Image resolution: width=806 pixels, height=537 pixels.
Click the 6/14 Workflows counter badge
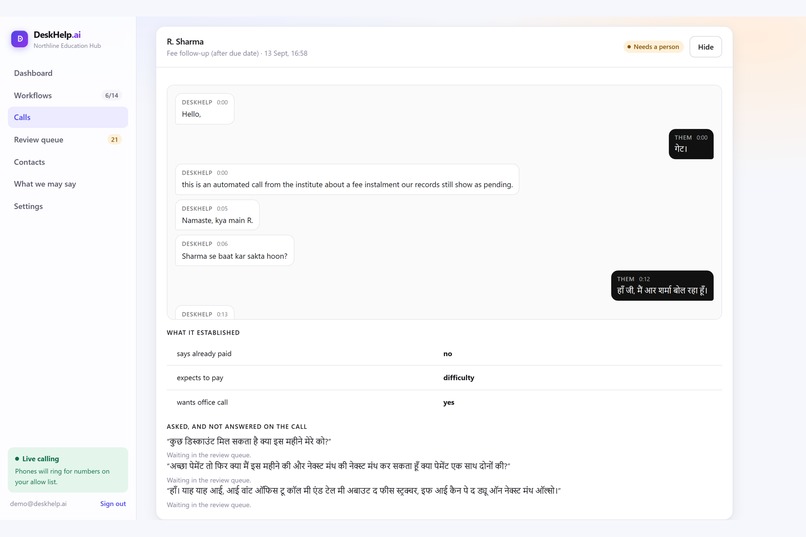coord(112,96)
